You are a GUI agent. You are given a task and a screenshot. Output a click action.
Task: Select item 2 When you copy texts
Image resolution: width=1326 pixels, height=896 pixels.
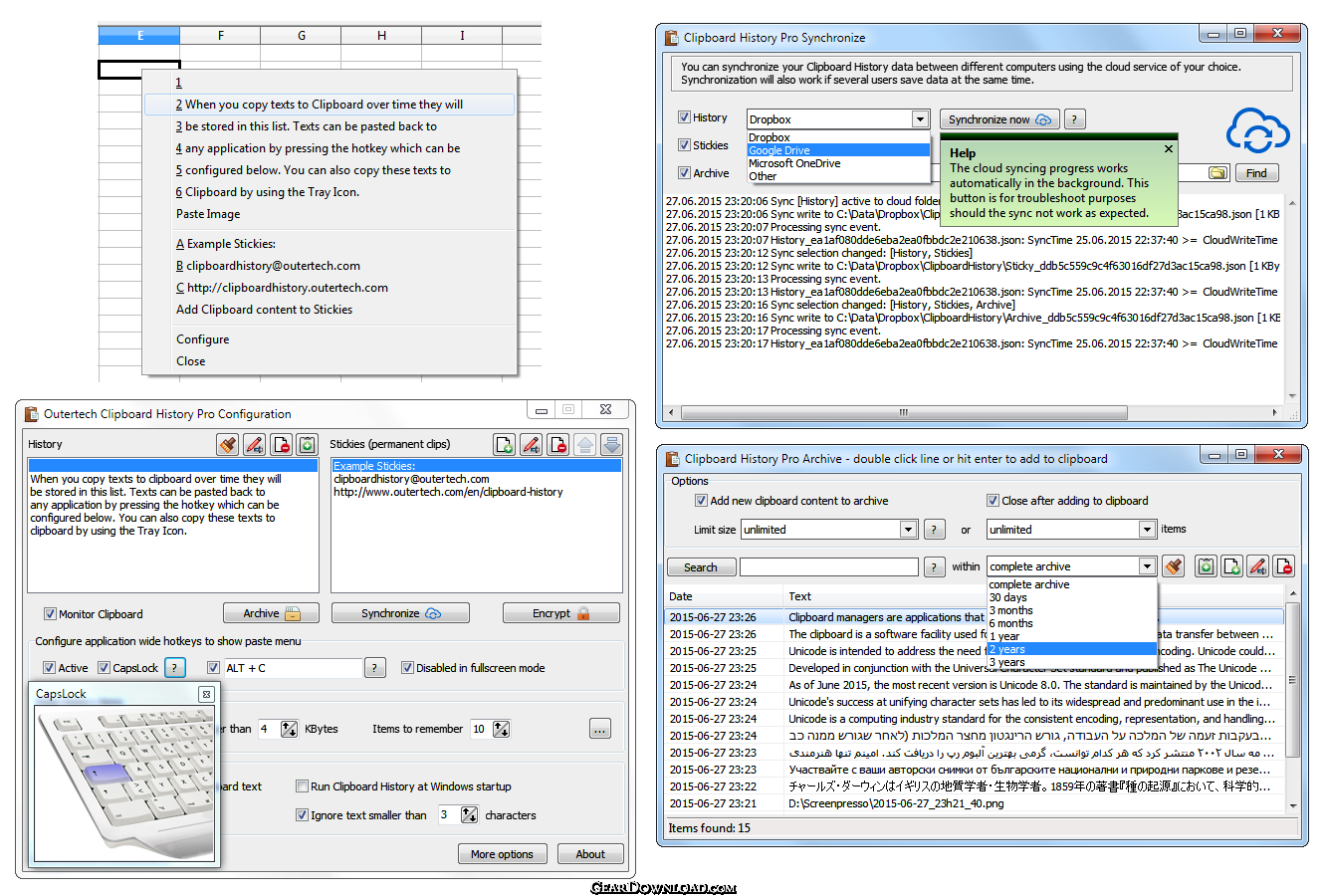pos(330,105)
